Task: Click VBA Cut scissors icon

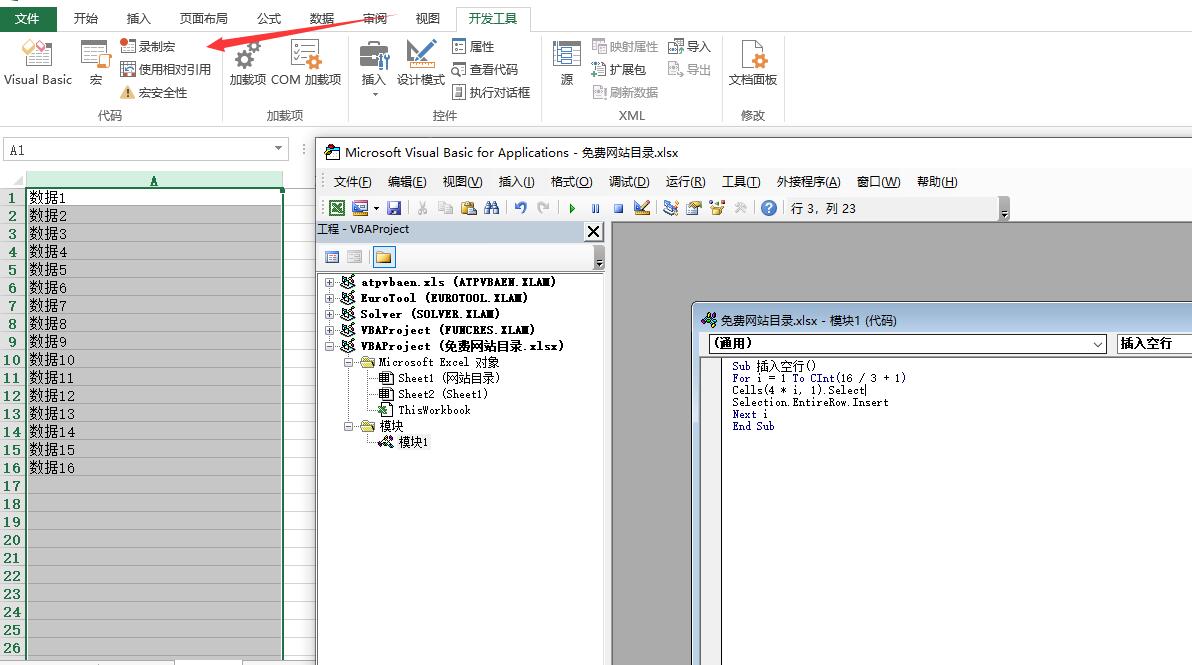Action: (423, 208)
